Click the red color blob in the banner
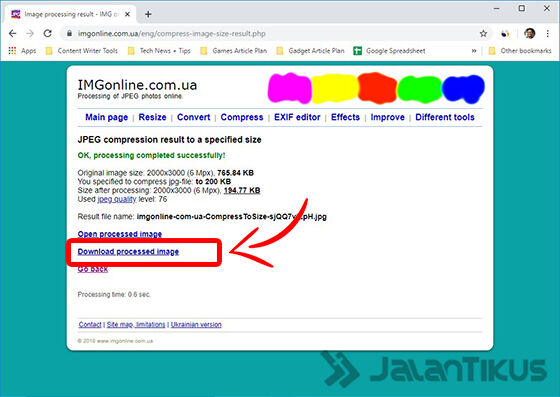This screenshot has width=560, height=397. [x=378, y=88]
